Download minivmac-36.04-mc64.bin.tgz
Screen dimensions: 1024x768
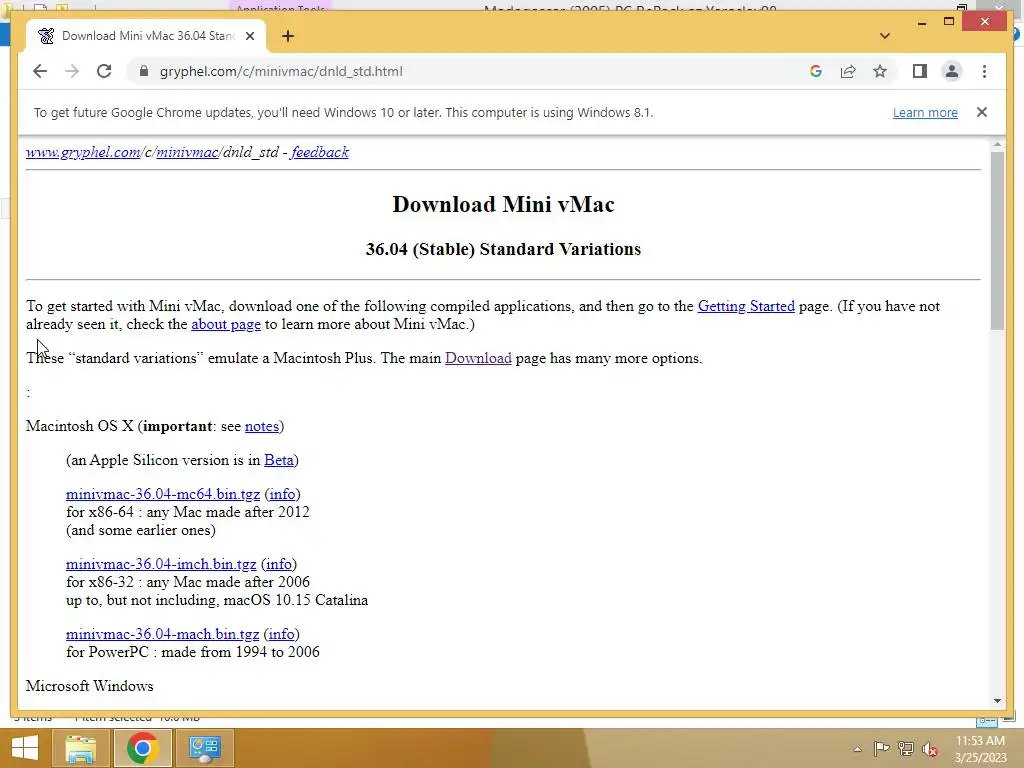click(163, 494)
